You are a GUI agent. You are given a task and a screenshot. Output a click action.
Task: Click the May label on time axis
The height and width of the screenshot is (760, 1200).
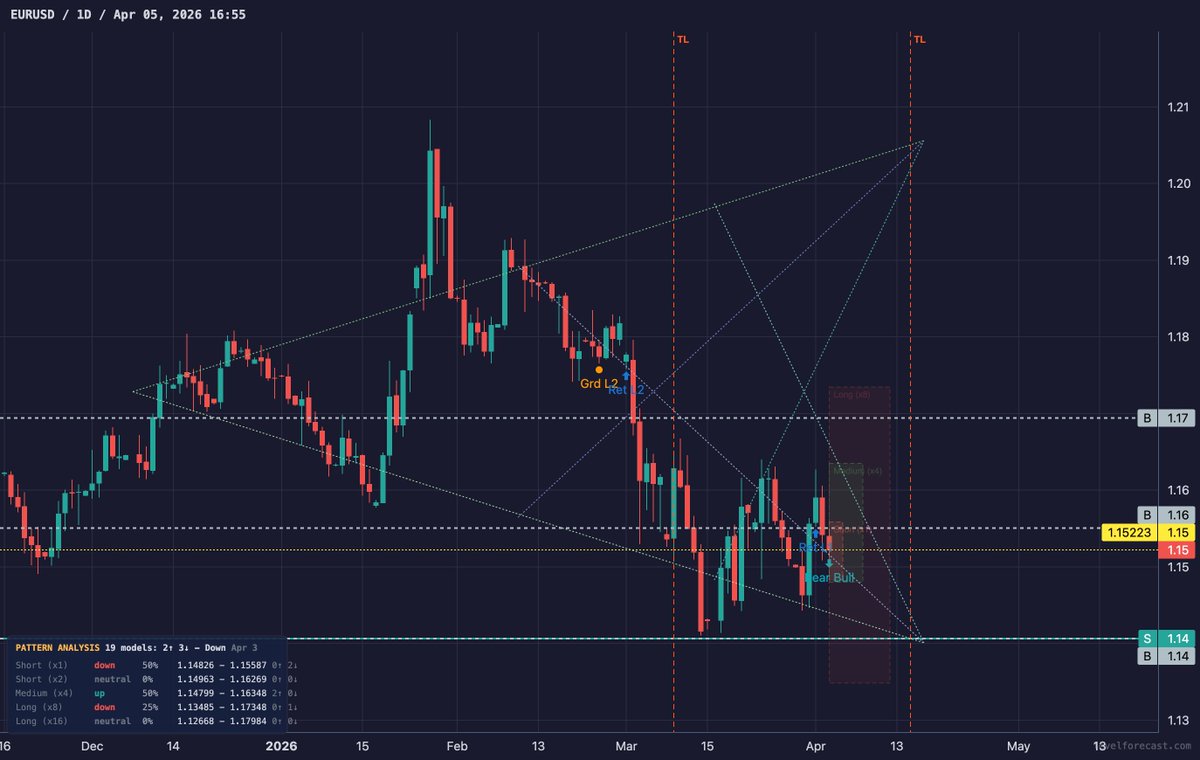1018,746
